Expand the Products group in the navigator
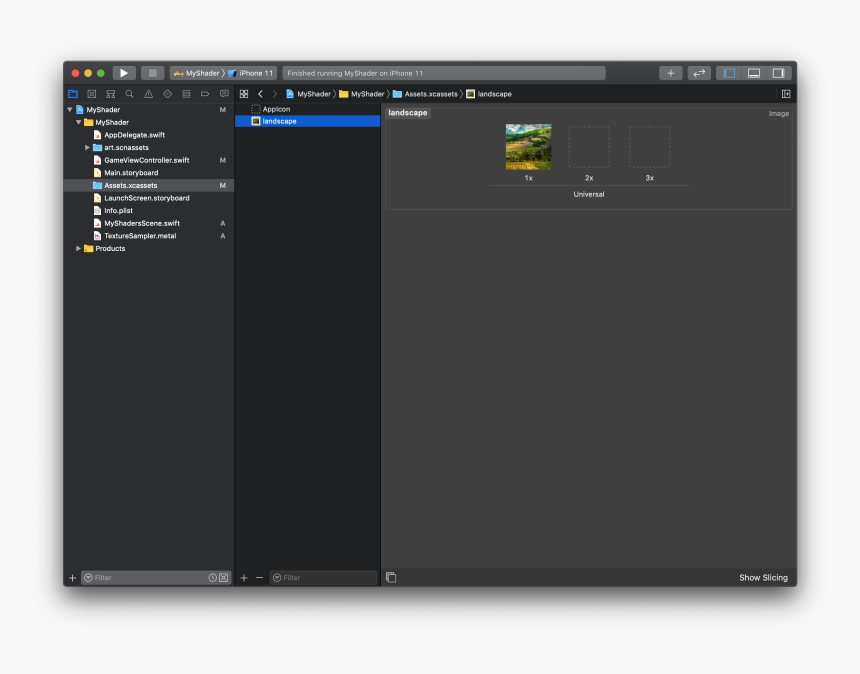This screenshot has width=860, height=674. click(x=78, y=248)
